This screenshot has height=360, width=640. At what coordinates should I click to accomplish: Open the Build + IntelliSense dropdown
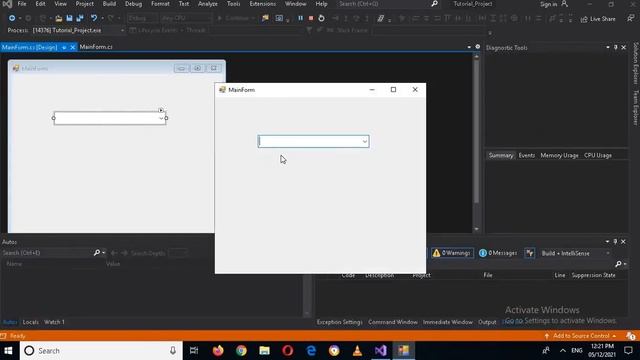(x=576, y=253)
